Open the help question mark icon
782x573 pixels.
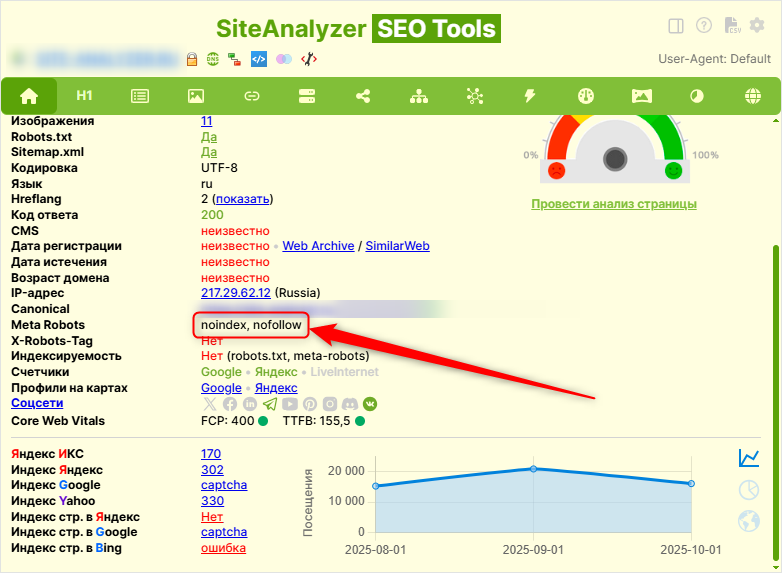(x=704, y=25)
